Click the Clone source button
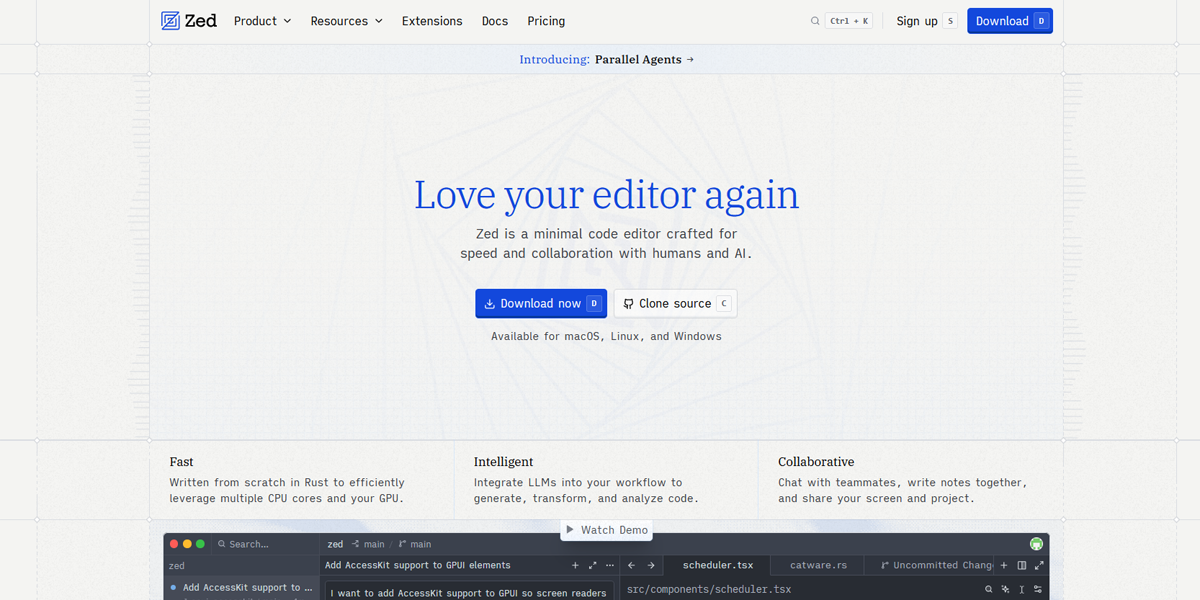 [x=675, y=304]
